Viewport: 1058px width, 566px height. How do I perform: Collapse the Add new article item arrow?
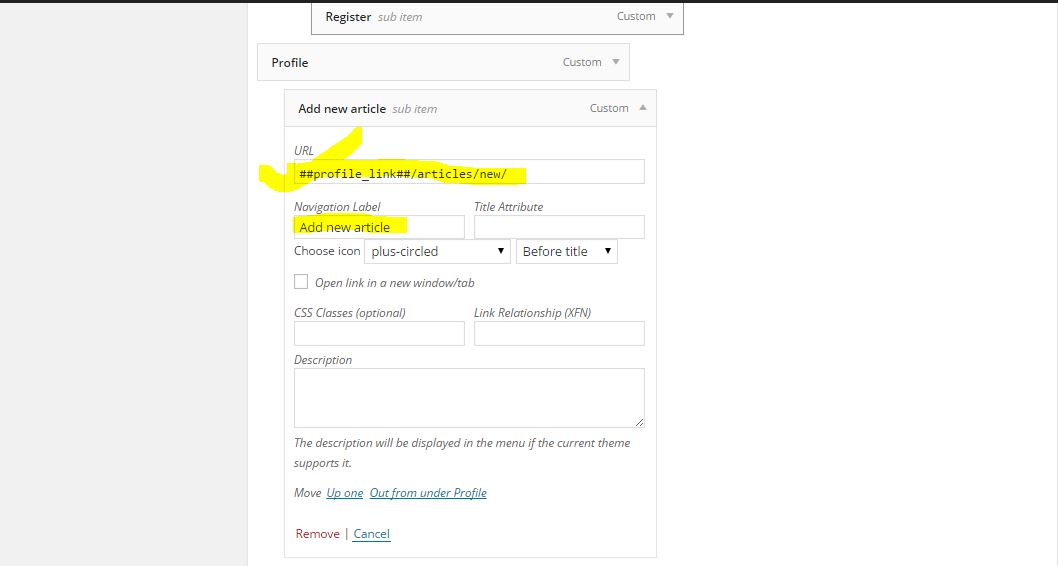coord(642,108)
